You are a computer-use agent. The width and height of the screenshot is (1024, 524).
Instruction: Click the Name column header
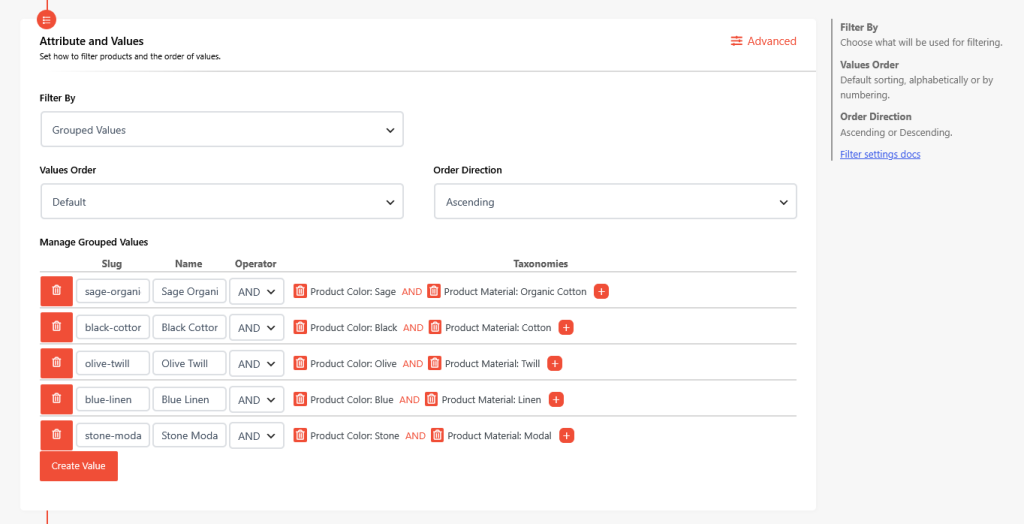click(x=189, y=264)
